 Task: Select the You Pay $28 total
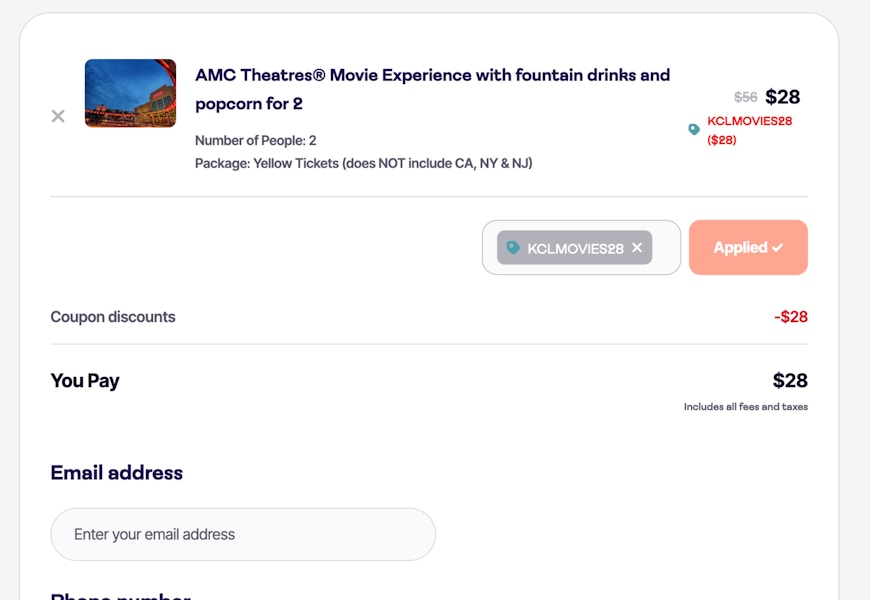click(790, 381)
